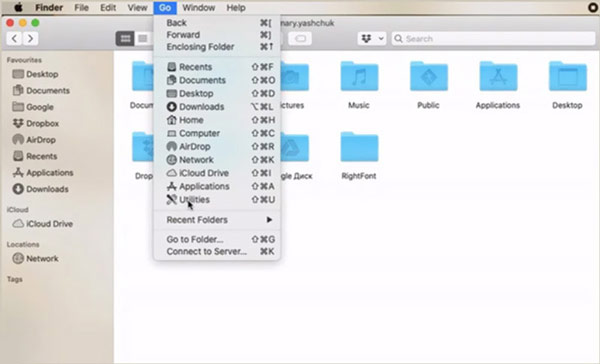Select the RightFont folder icon
The width and height of the screenshot is (600, 364).
pyautogui.click(x=359, y=147)
